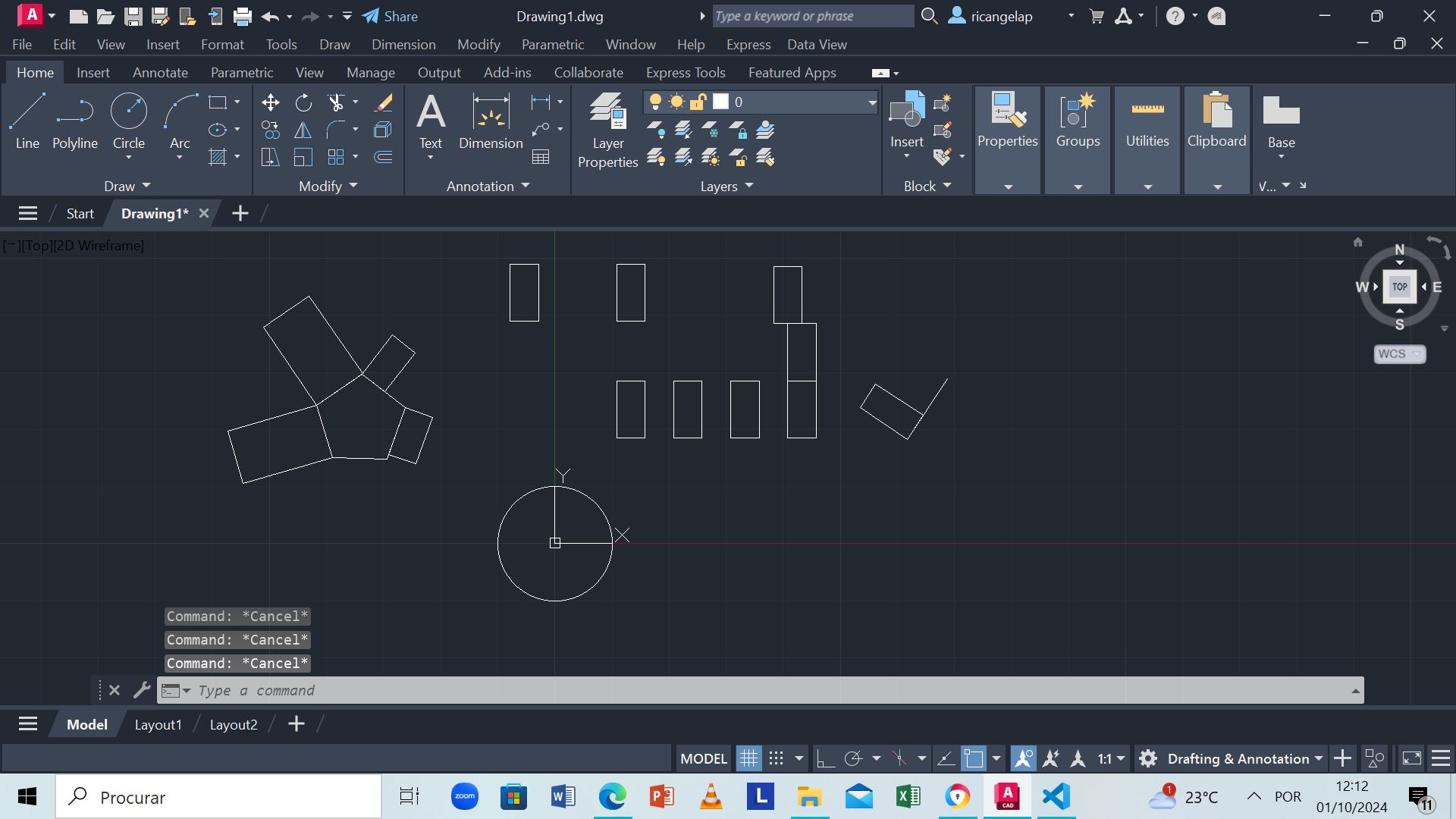Expand the Modify panel options
Viewport: 1456px width, 819px height.
tap(351, 186)
